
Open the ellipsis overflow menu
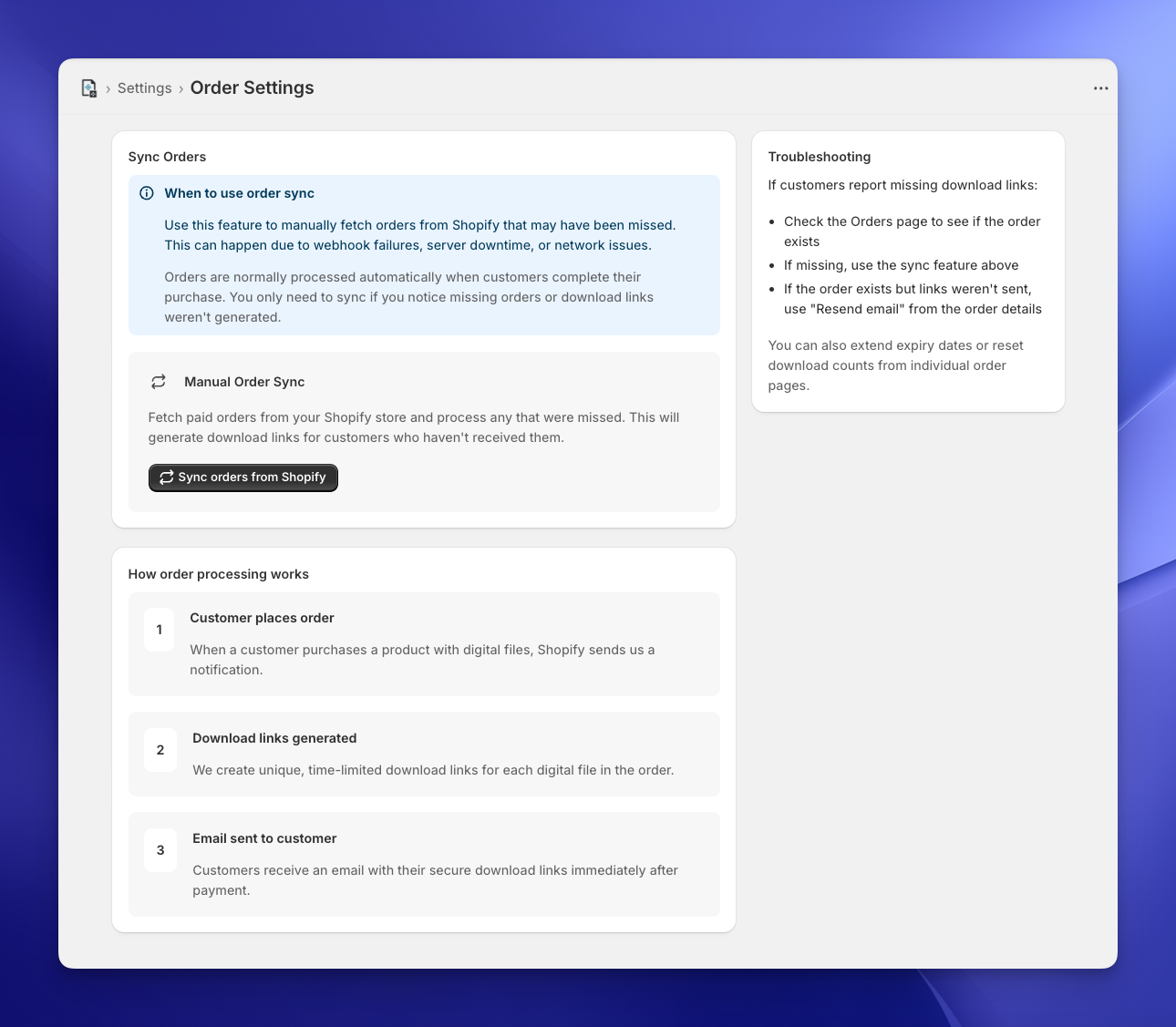tap(1100, 87)
